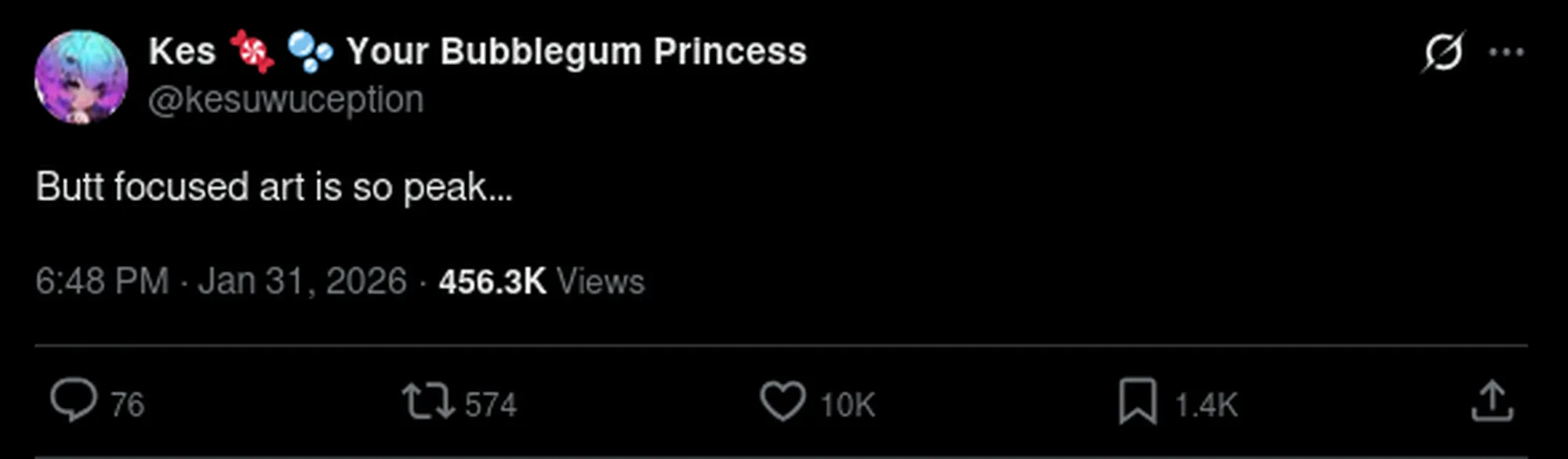Image resolution: width=1568 pixels, height=459 pixels.
Task: Click the bubbles emoji in the display name
Action: [x=310, y=52]
